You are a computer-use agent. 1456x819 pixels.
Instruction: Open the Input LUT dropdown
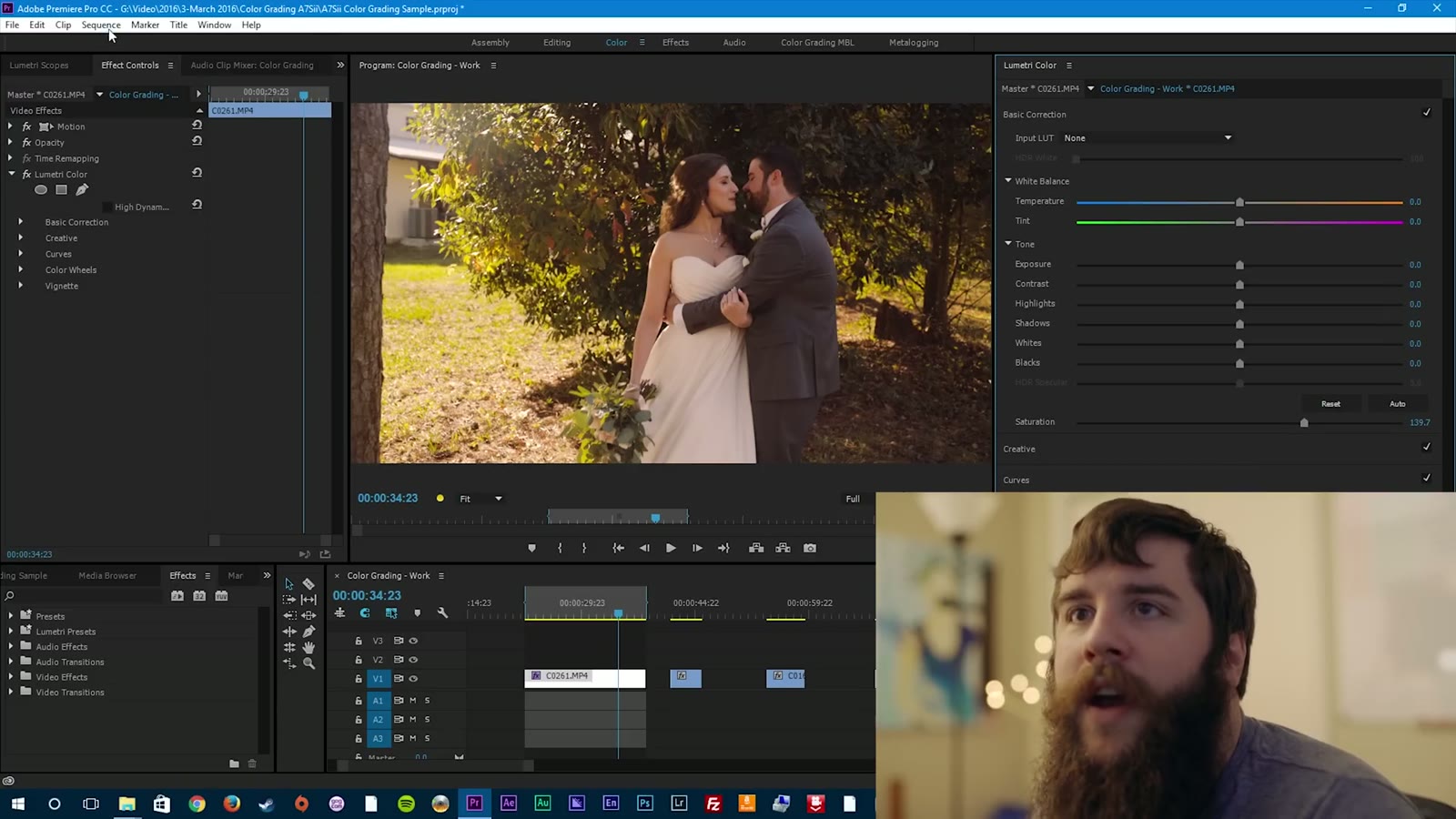[x=1148, y=138]
